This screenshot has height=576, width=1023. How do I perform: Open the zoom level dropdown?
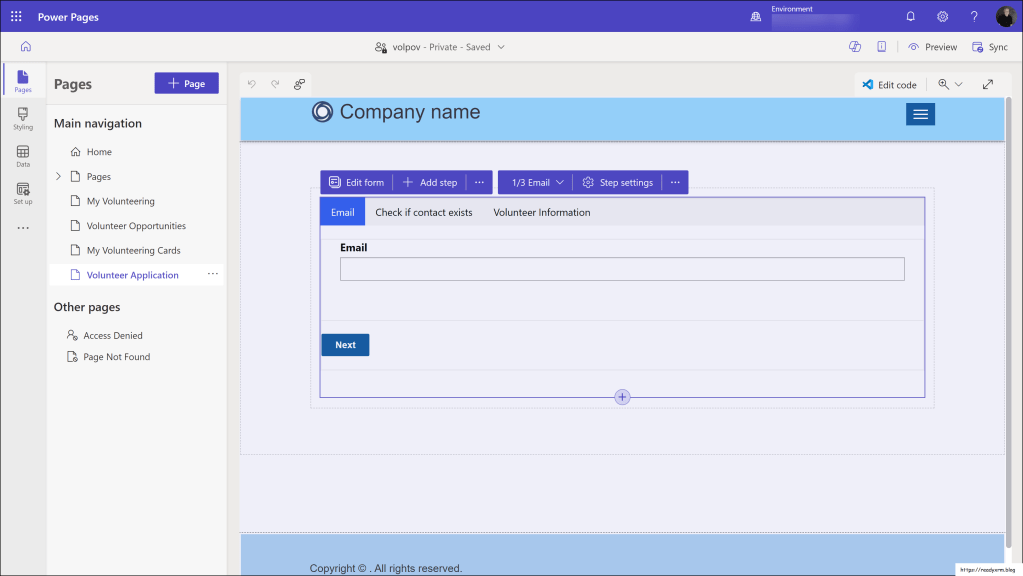pyautogui.click(x=950, y=85)
